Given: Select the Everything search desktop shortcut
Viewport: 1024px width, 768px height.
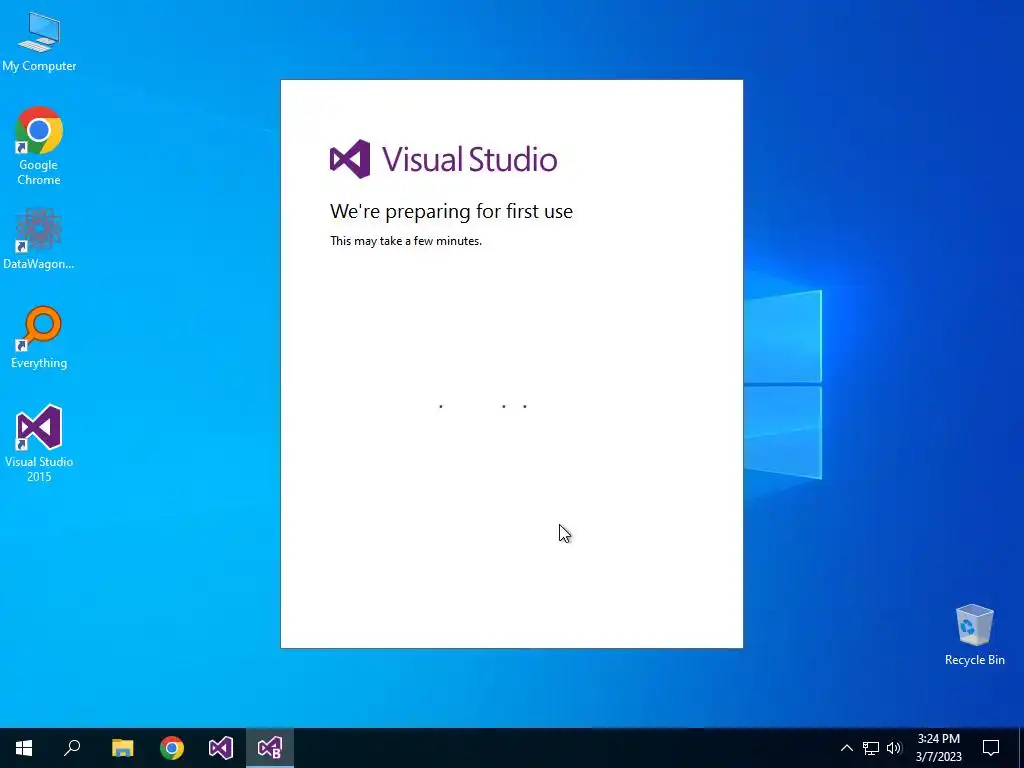Looking at the screenshot, I should (x=39, y=338).
